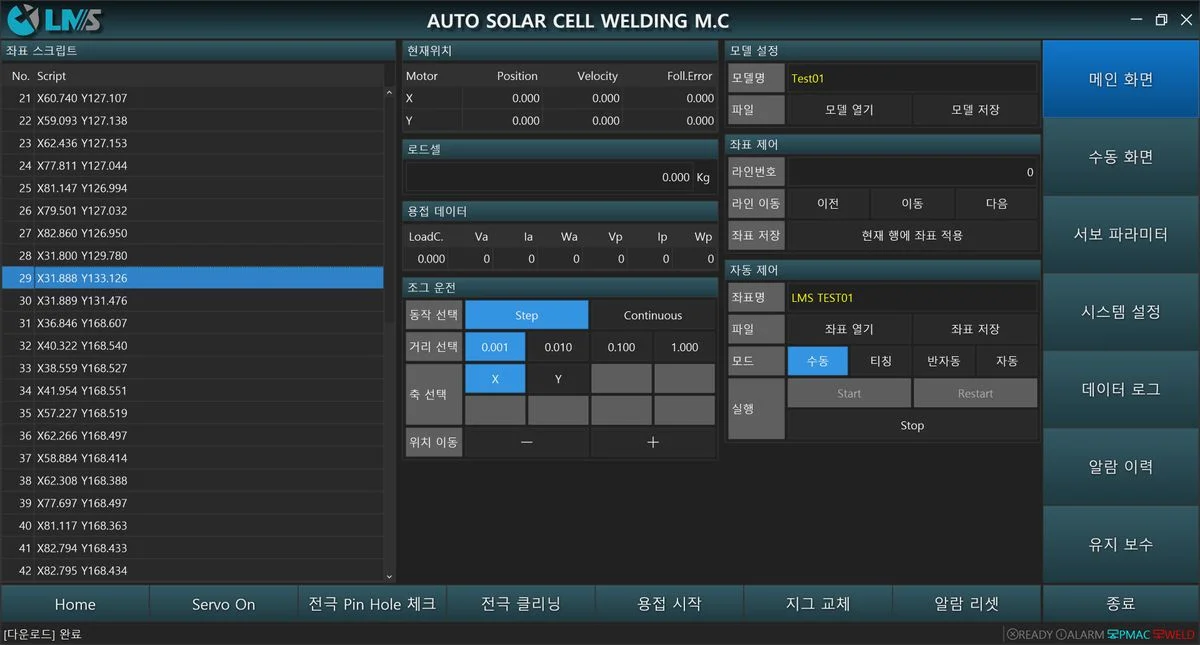Go to 서보 파라미터 screen

point(1120,234)
